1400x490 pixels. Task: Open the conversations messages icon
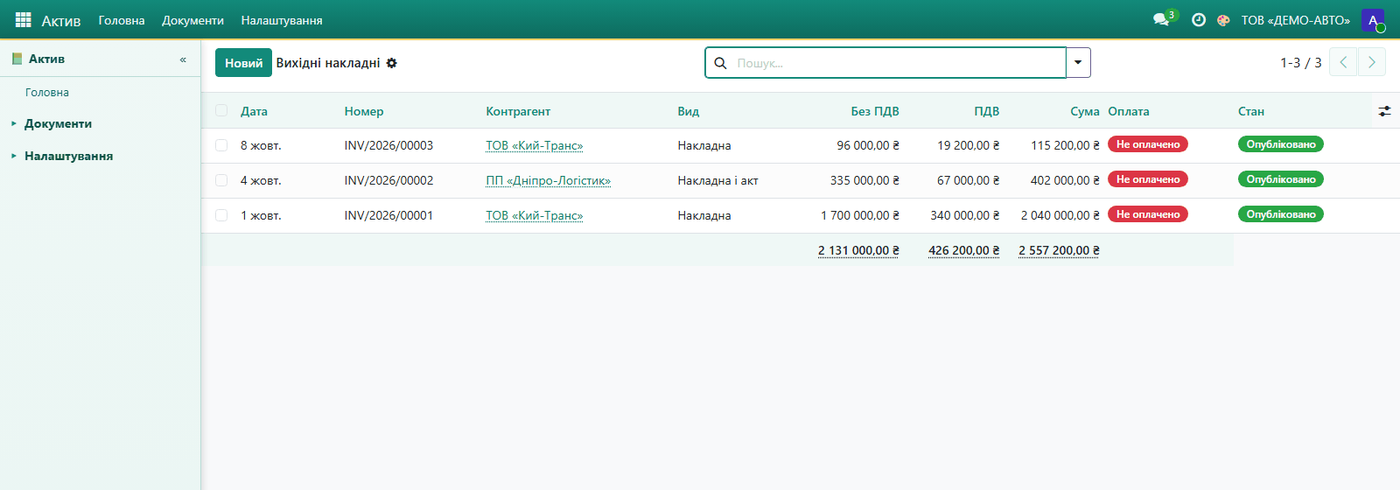1161,20
